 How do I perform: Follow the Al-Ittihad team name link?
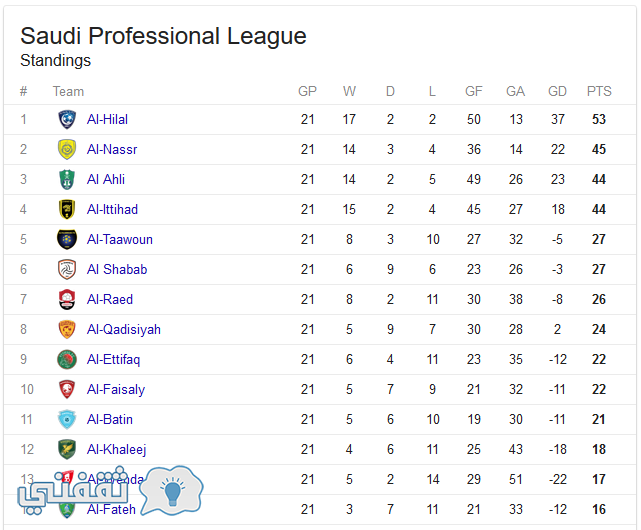[112, 209]
